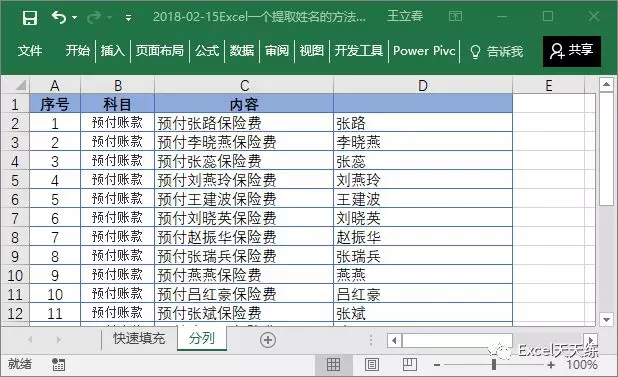Click the zoom slider handle

click(493, 365)
